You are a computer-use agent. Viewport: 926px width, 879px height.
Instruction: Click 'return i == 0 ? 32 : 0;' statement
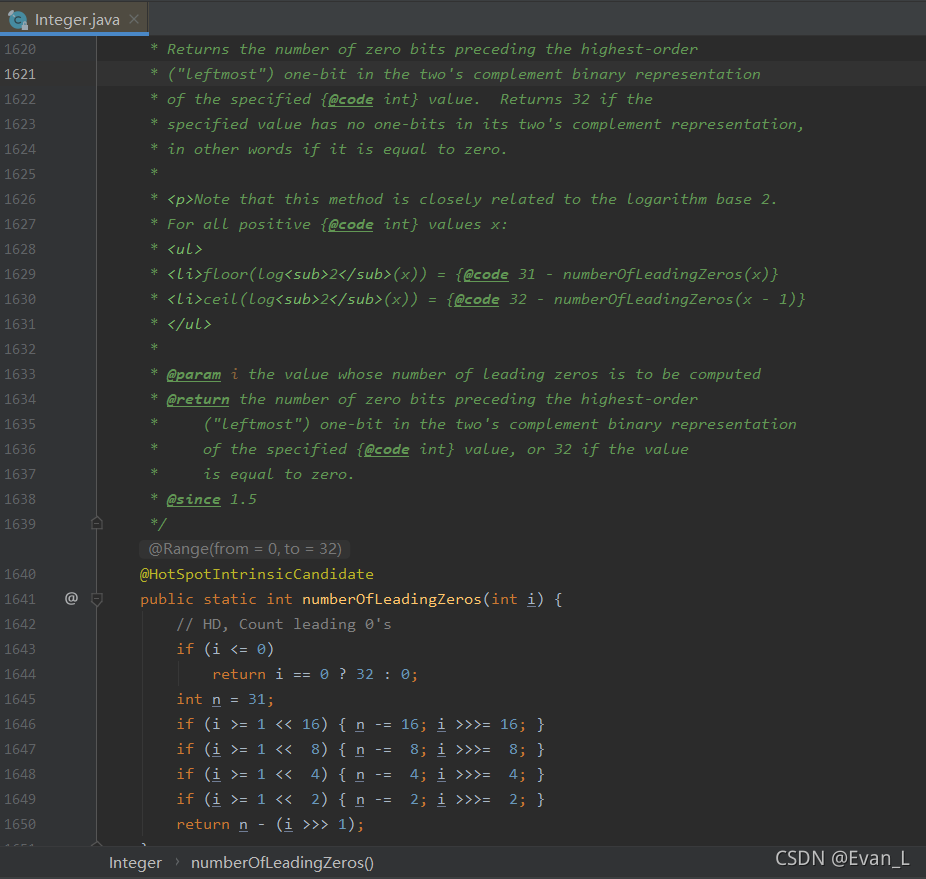(x=315, y=675)
